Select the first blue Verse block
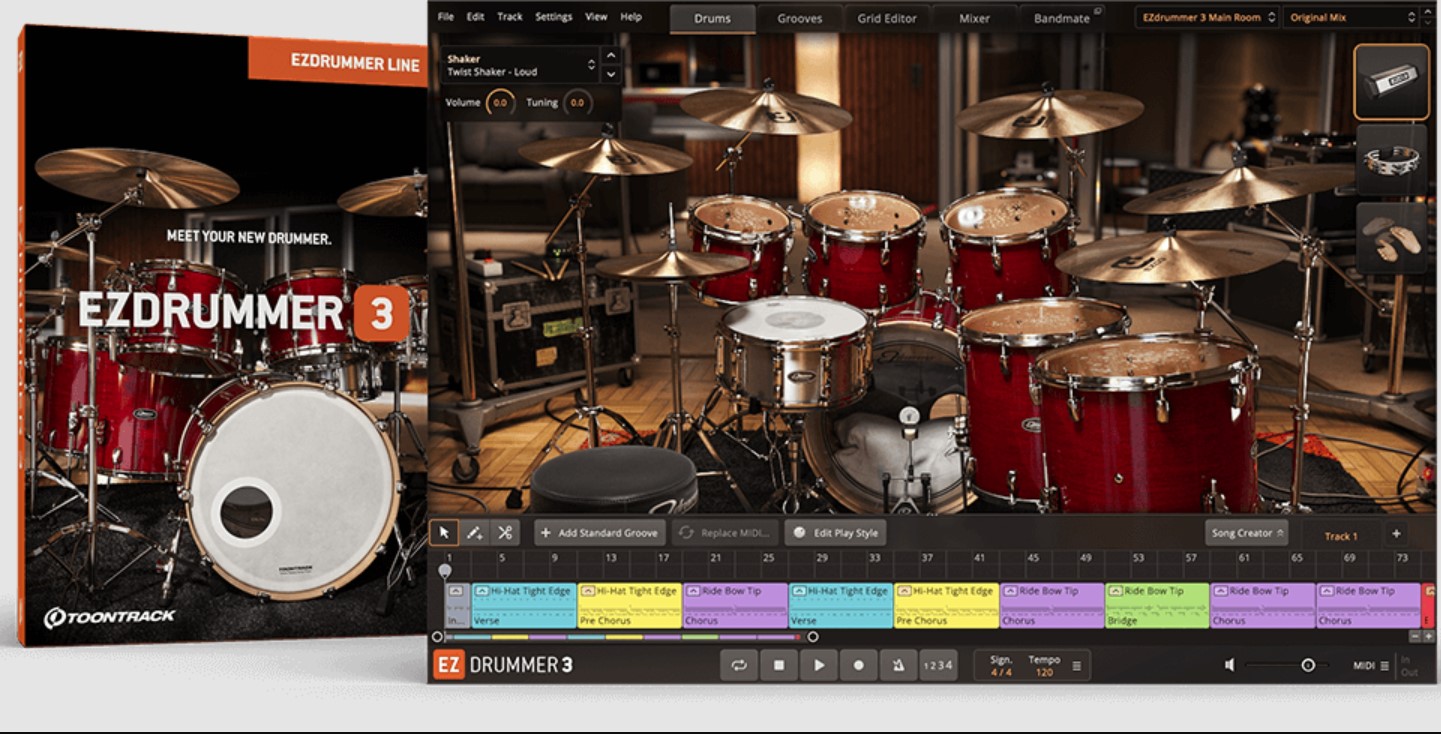The height and width of the screenshot is (734, 1441). pos(524,606)
